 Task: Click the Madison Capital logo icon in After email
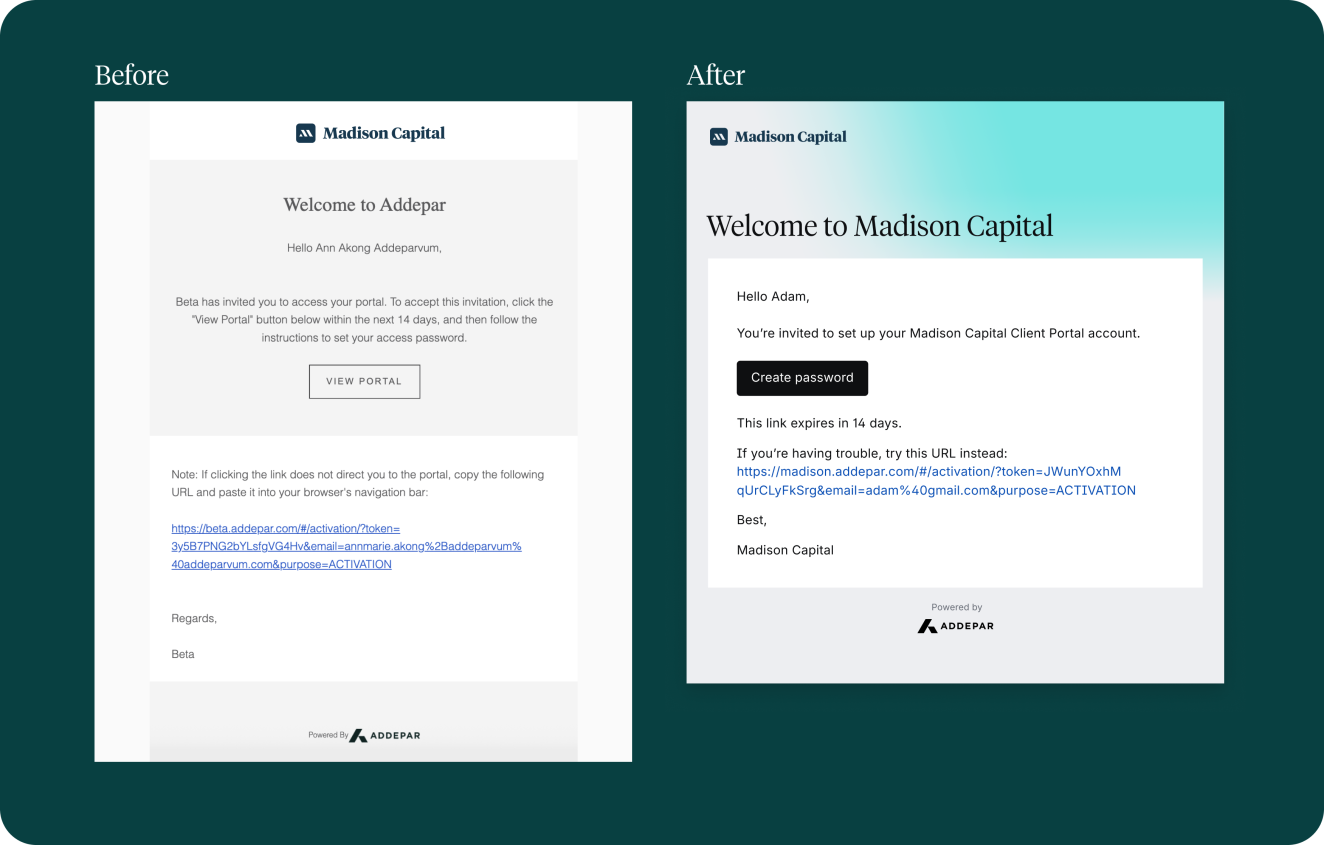tap(719, 137)
